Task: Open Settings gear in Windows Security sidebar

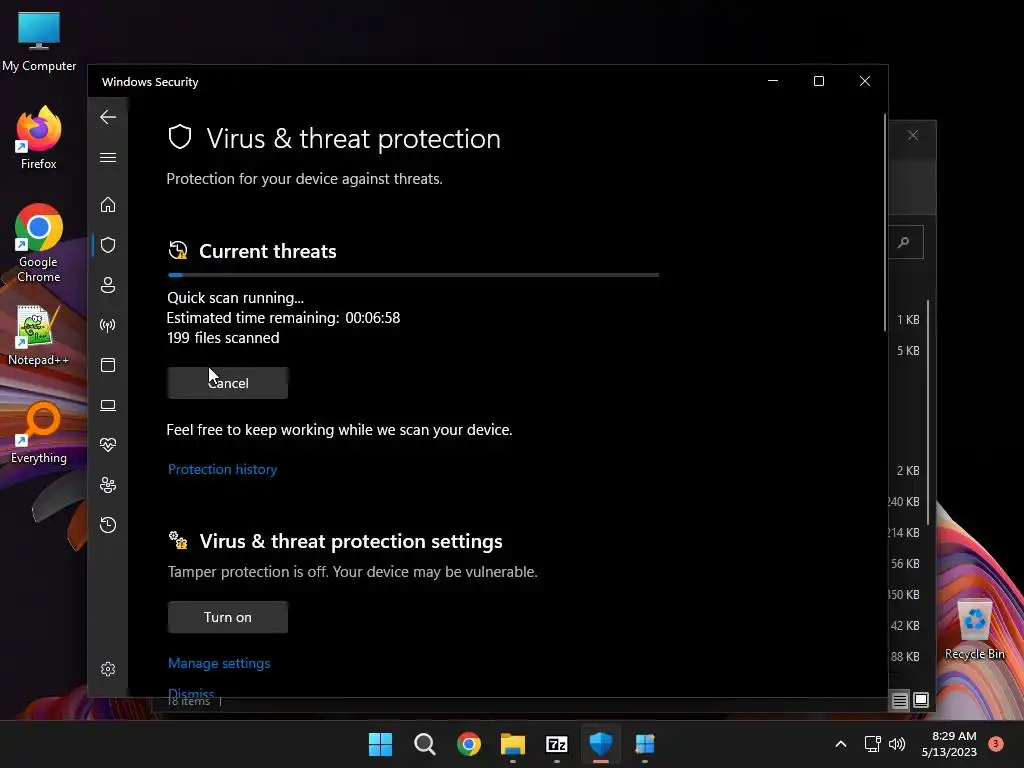Action: 108,669
